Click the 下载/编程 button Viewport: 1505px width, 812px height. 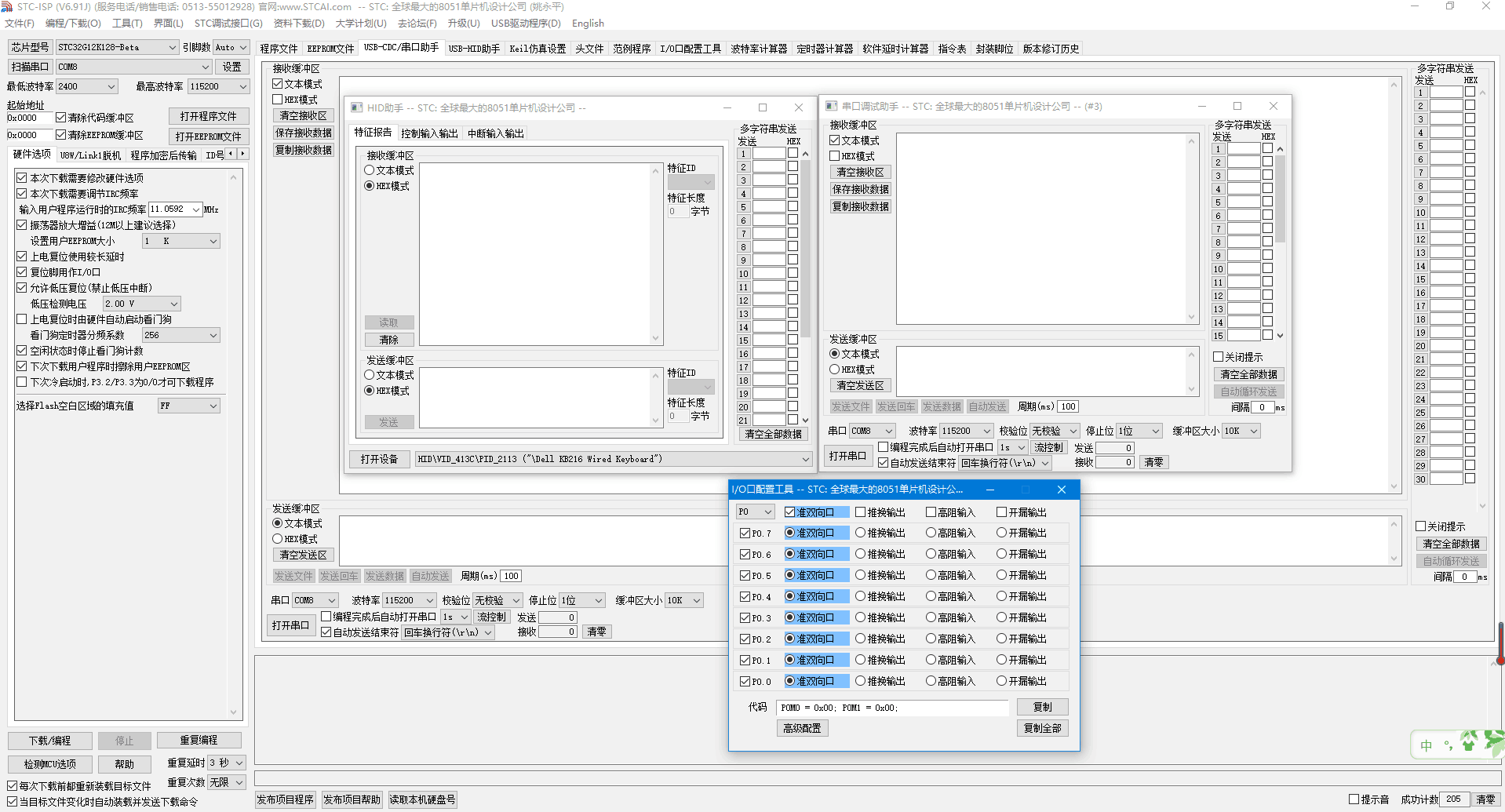(50, 741)
